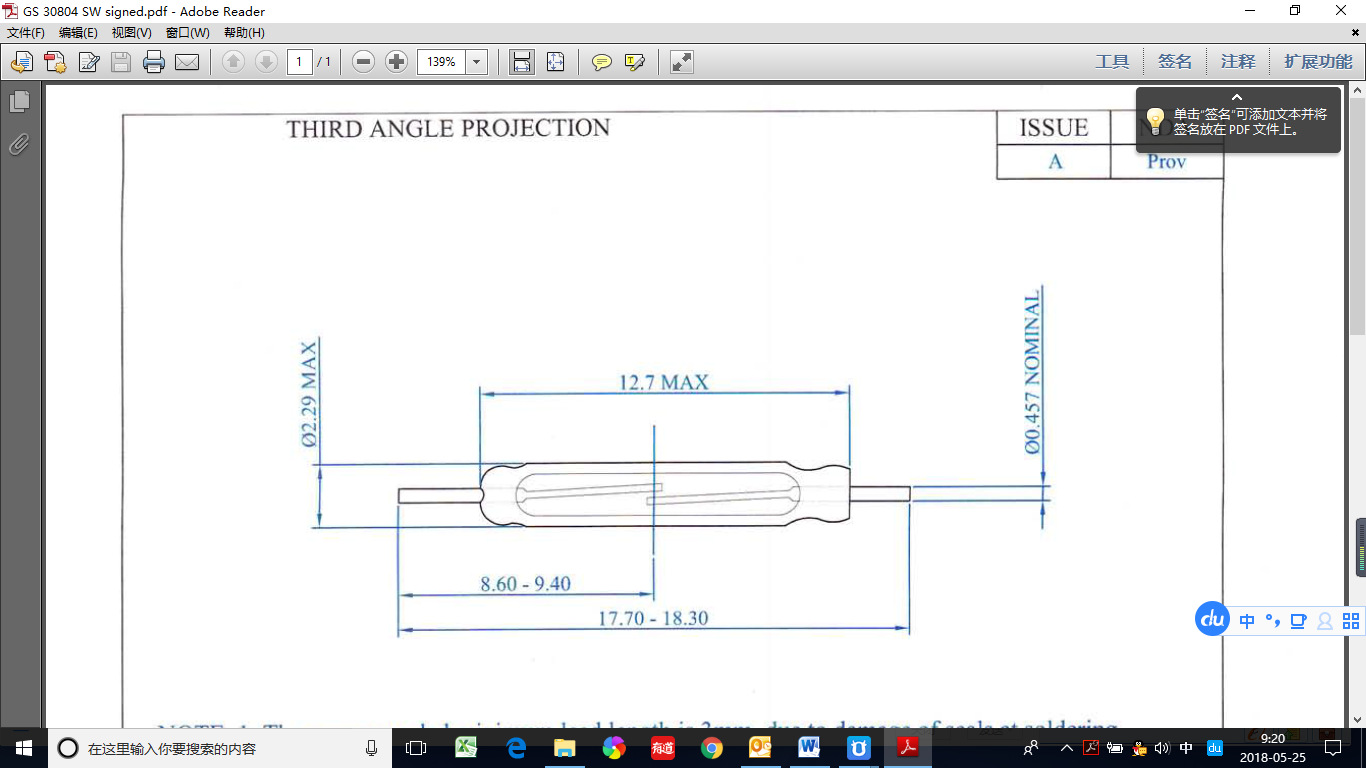This screenshot has height=768, width=1366.
Task: Click the 12.7 MAX dimension label
Action: point(663,382)
